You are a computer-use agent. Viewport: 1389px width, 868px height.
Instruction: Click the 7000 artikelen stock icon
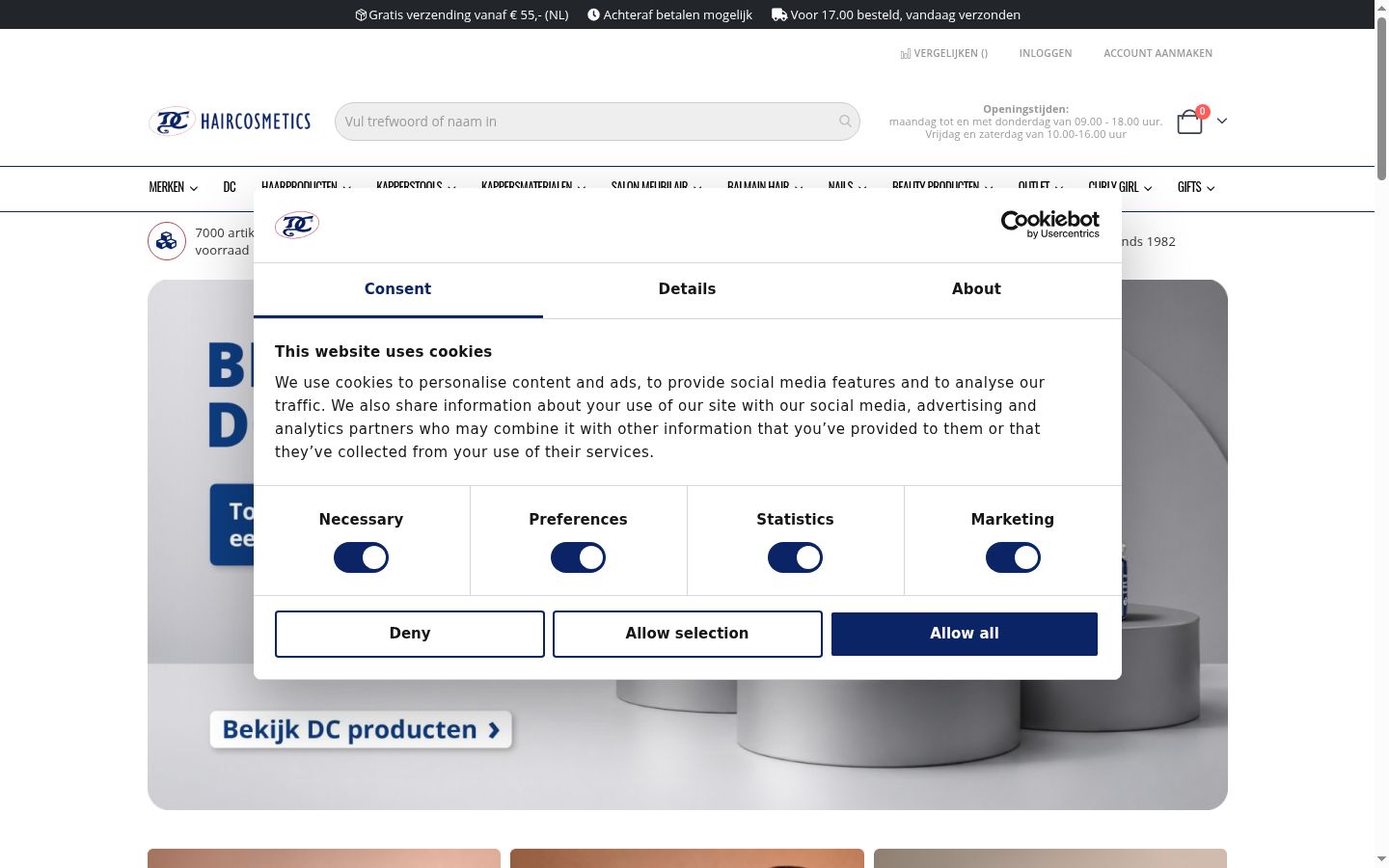[167, 241]
